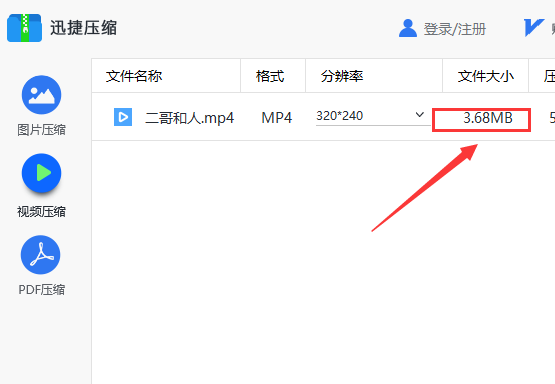The height and width of the screenshot is (384, 555).
Task: Click the blue V membership icon
Action: [534, 28]
